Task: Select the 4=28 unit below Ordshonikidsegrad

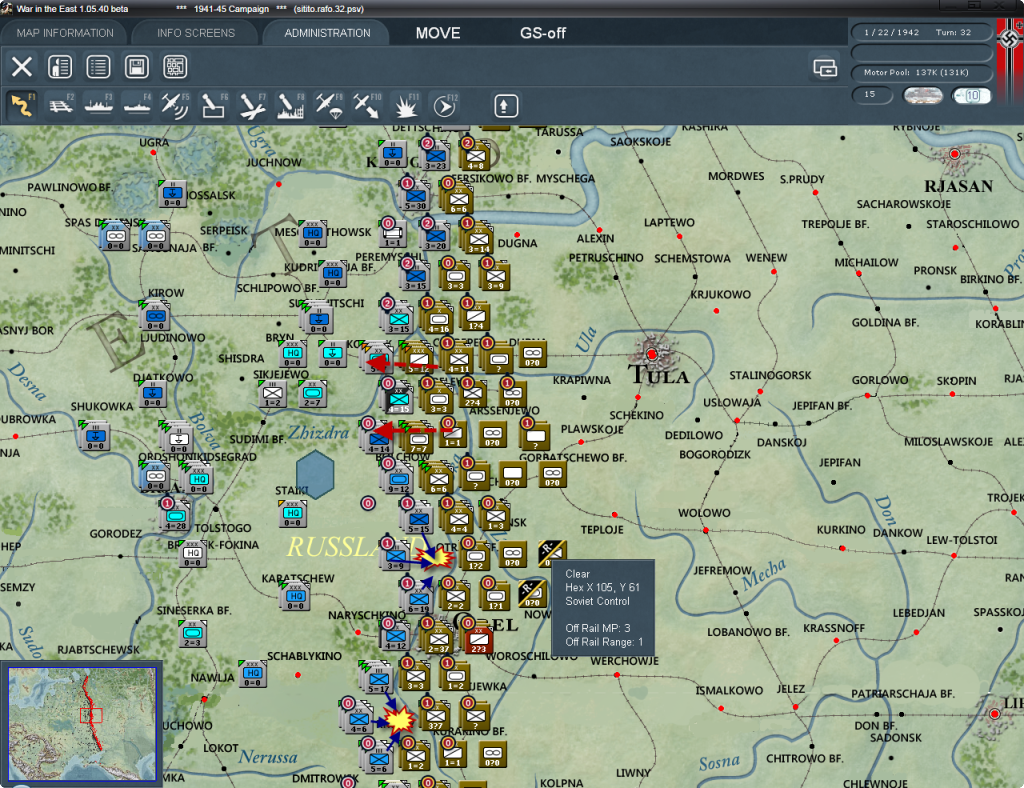Action: 175,516
